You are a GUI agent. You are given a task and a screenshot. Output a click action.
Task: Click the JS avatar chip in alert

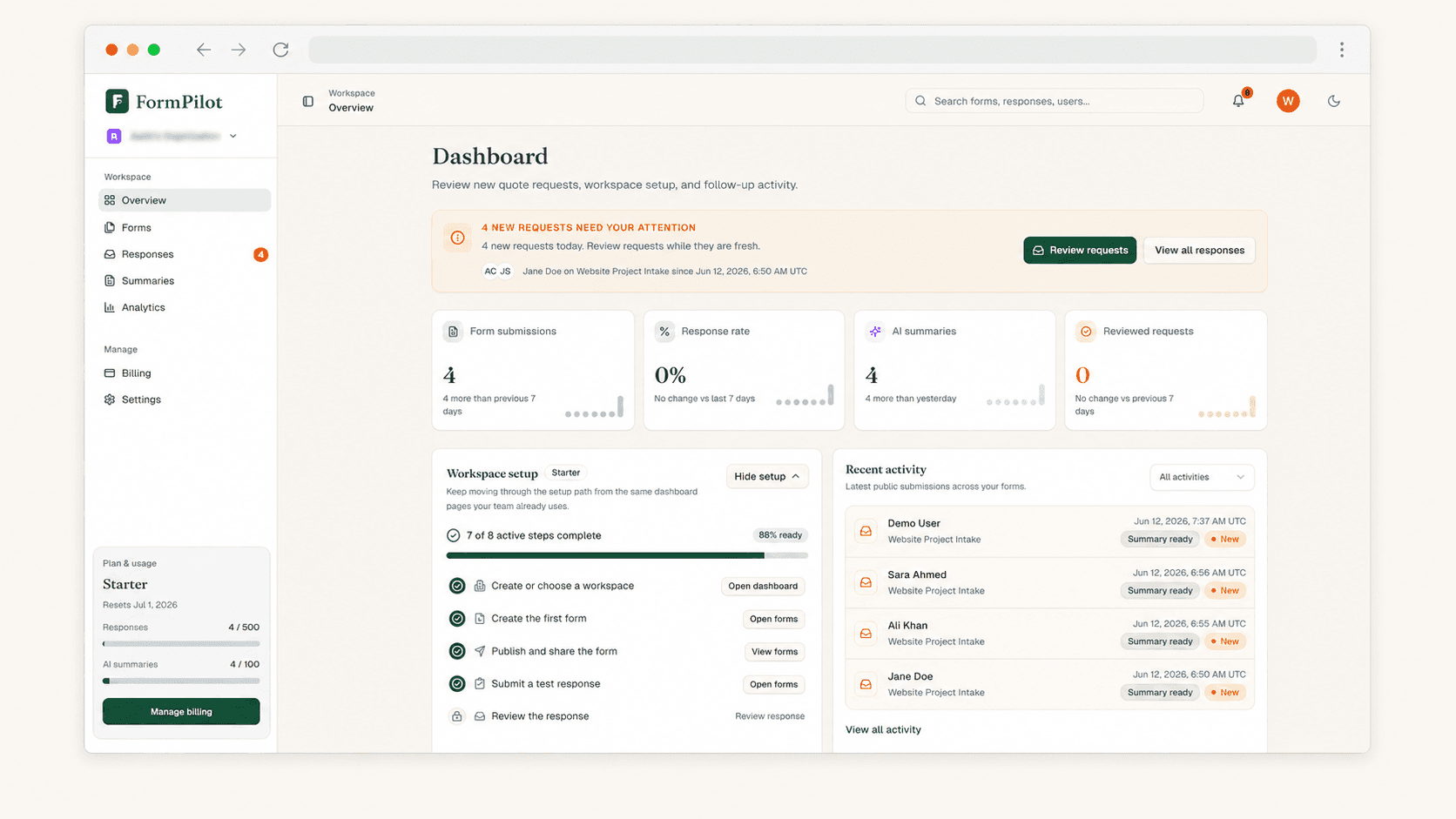(505, 272)
